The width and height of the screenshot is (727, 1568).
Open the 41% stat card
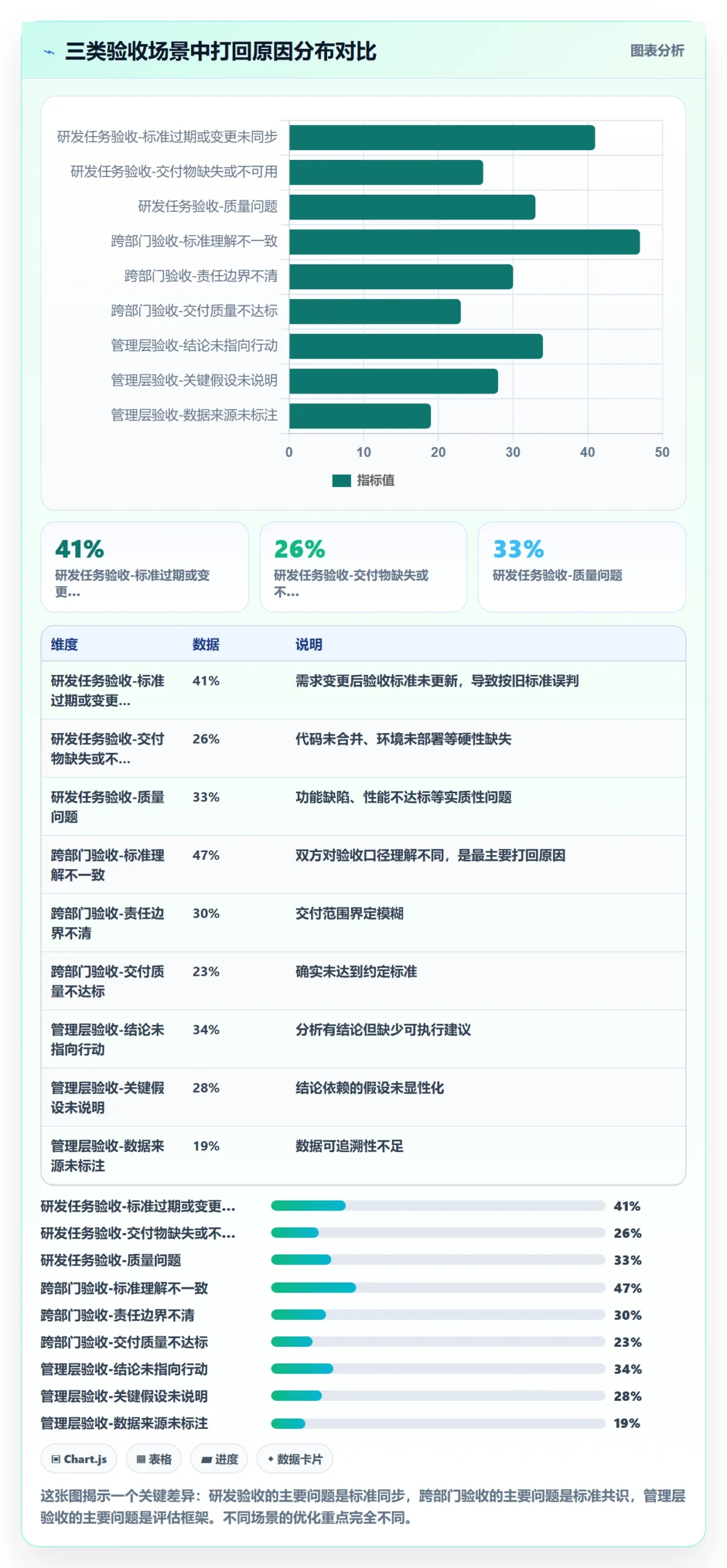tap(145, 567)
